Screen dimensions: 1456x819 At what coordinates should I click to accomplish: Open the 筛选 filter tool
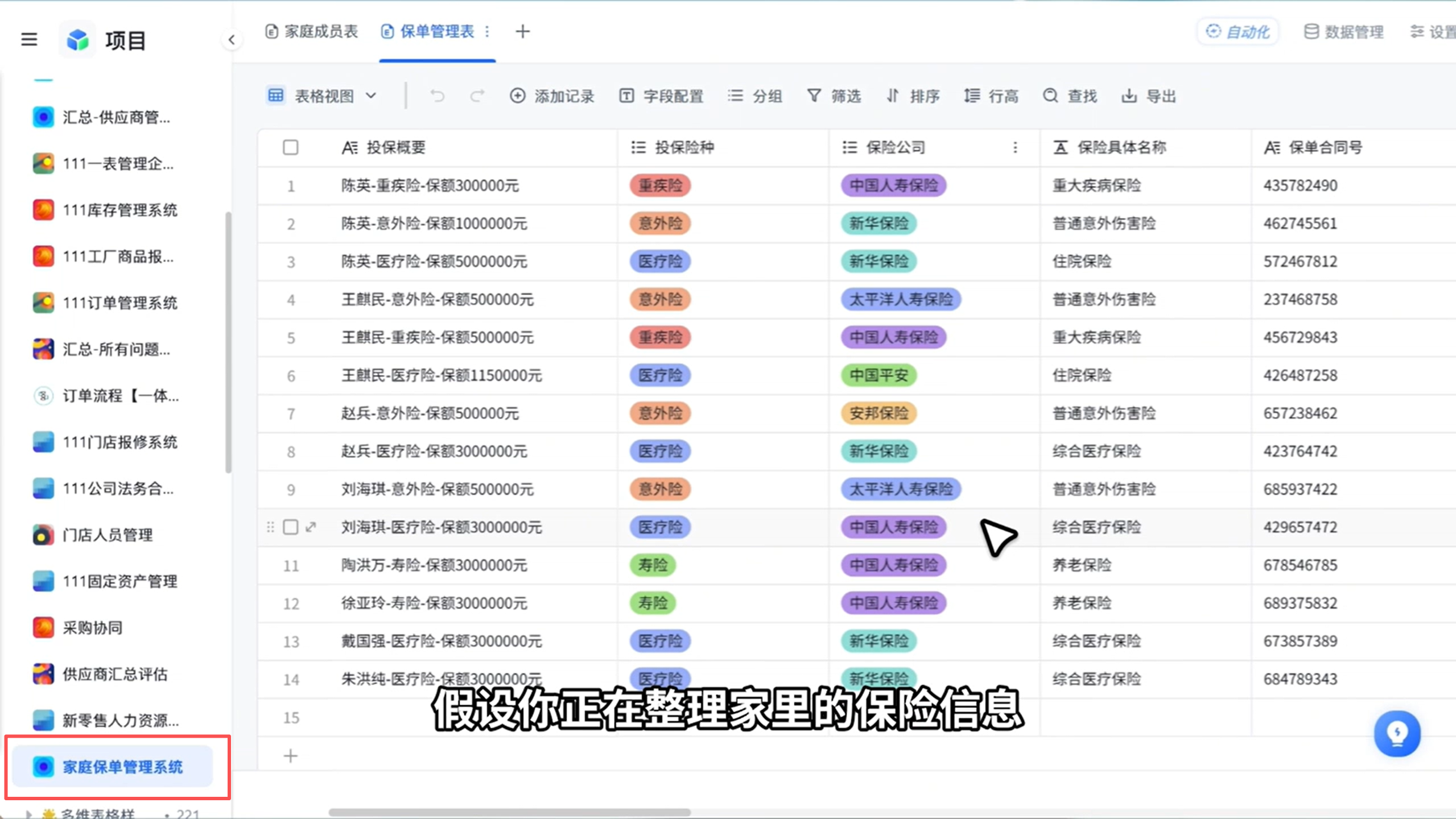tap(834, 96)
